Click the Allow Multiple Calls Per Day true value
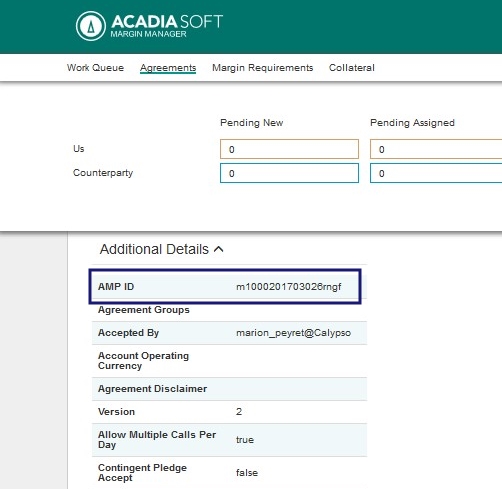Viewport: 502px width, 489px height. (x=245, y=440)
